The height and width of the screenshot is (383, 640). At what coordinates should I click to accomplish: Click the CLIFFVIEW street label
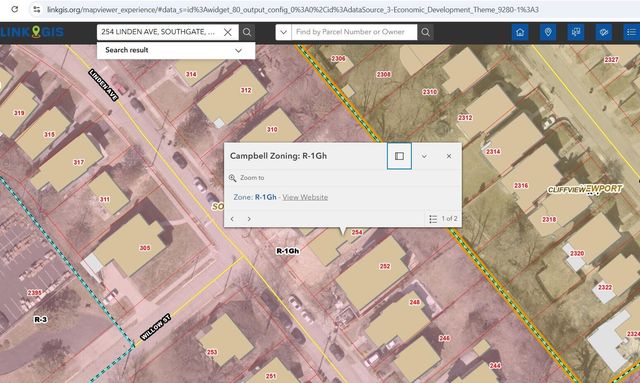567,189
